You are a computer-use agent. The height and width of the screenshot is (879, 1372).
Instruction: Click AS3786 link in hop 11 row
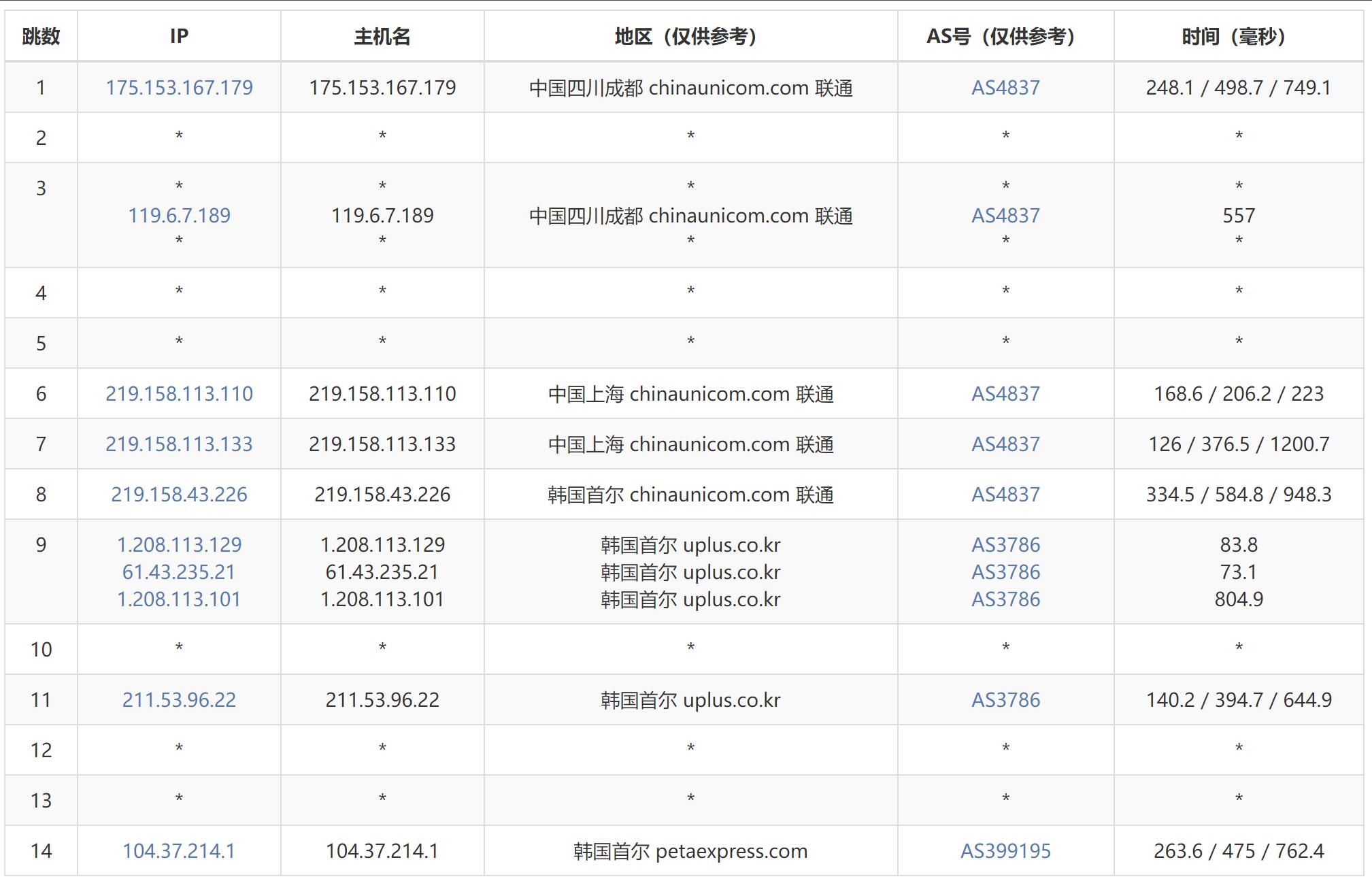coord(1005,700)
